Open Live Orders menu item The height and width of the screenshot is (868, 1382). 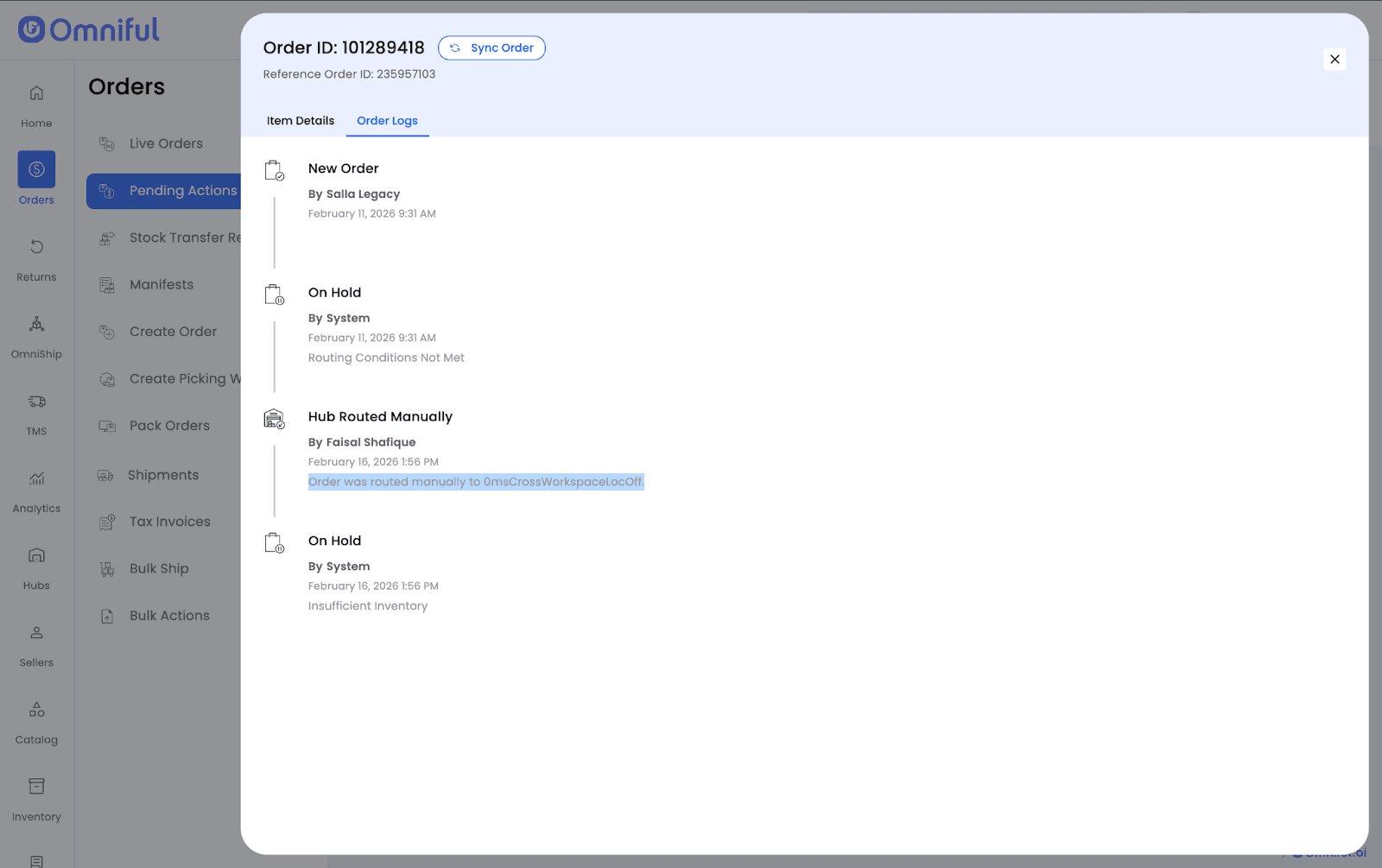(x=166, y=144)
